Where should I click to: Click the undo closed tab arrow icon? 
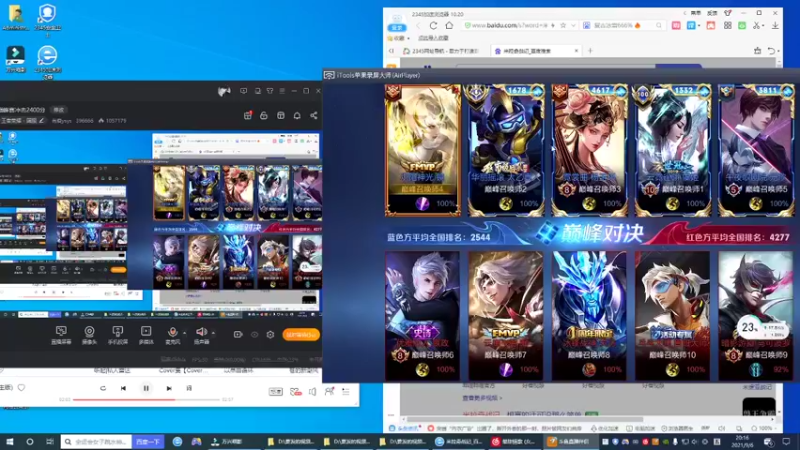pos(772,51)
